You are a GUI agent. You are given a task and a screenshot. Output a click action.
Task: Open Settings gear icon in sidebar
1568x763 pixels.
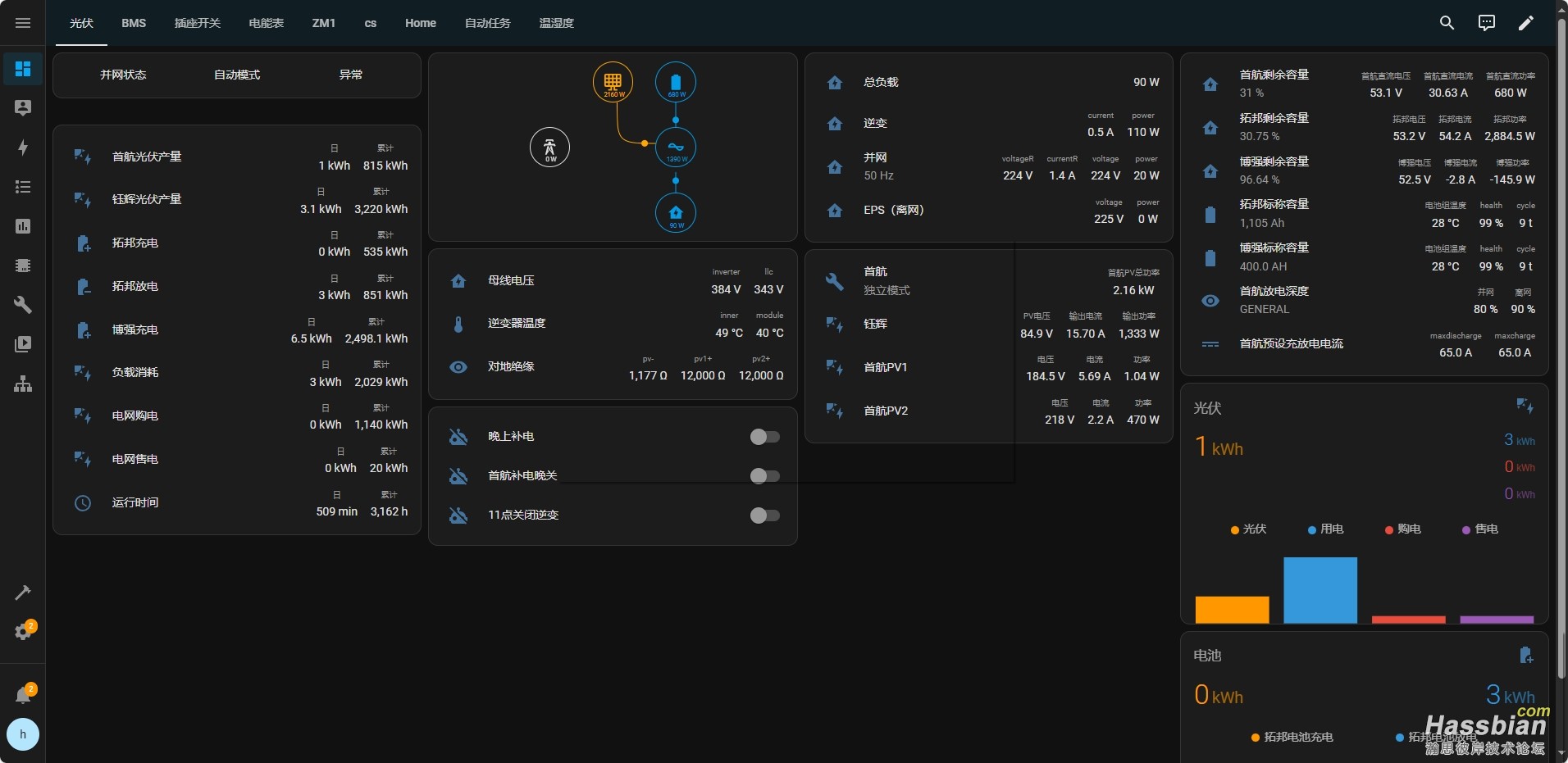click(23, 632)
